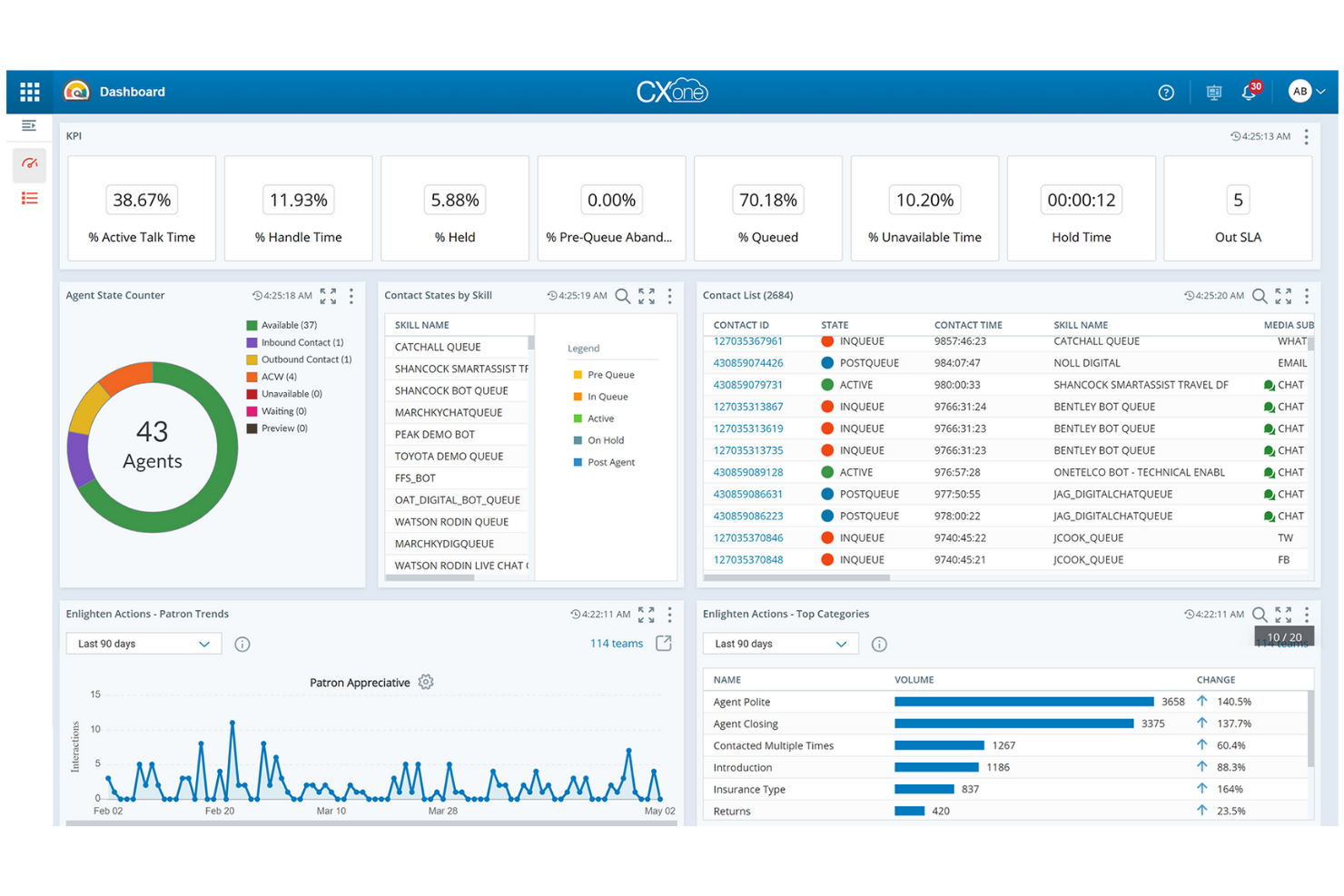This screenshot has width=1344, height=896.
Task: Click the search icon on Contact List
Action: click(1259, 295)
